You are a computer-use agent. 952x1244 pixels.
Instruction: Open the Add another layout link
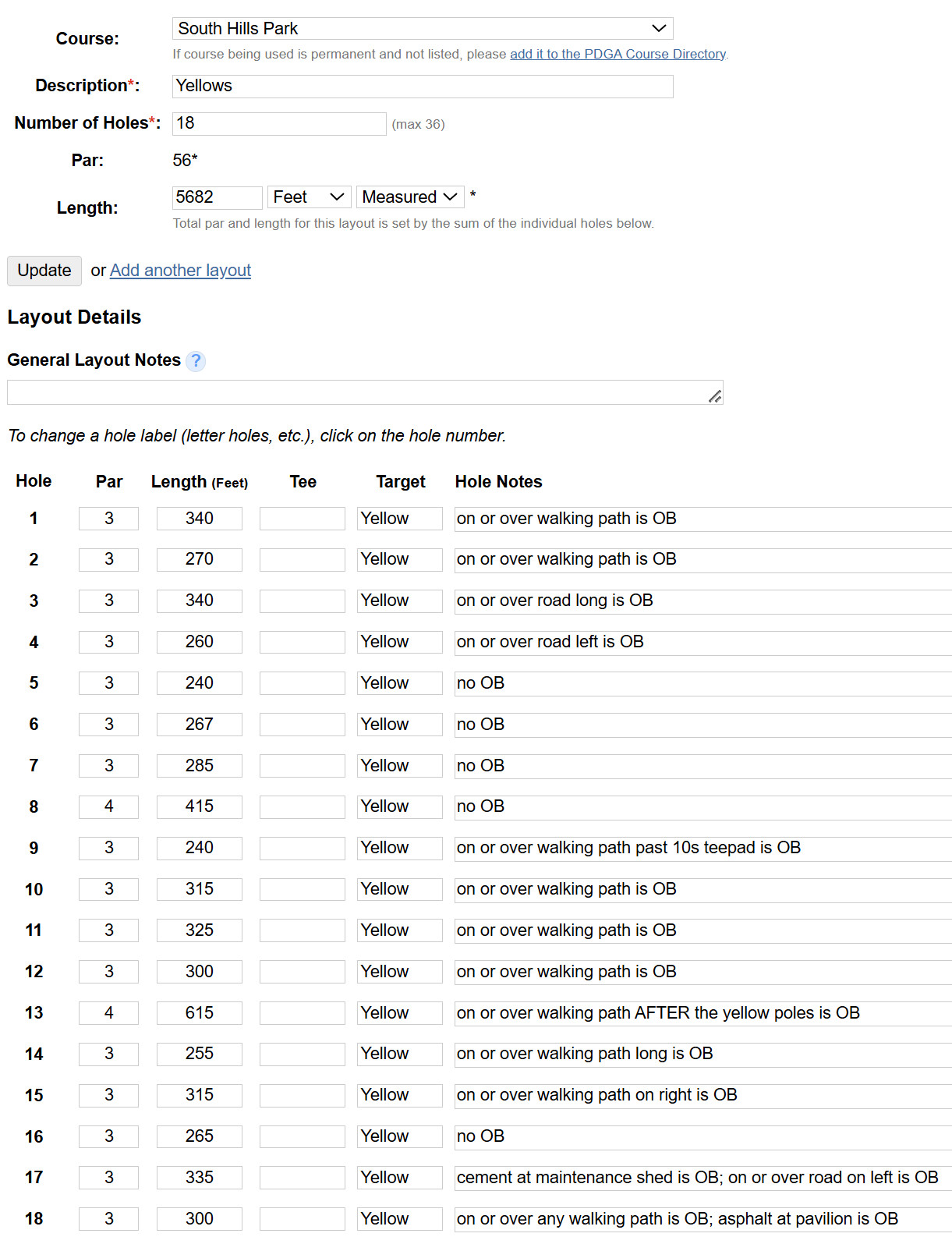point(180,271)
